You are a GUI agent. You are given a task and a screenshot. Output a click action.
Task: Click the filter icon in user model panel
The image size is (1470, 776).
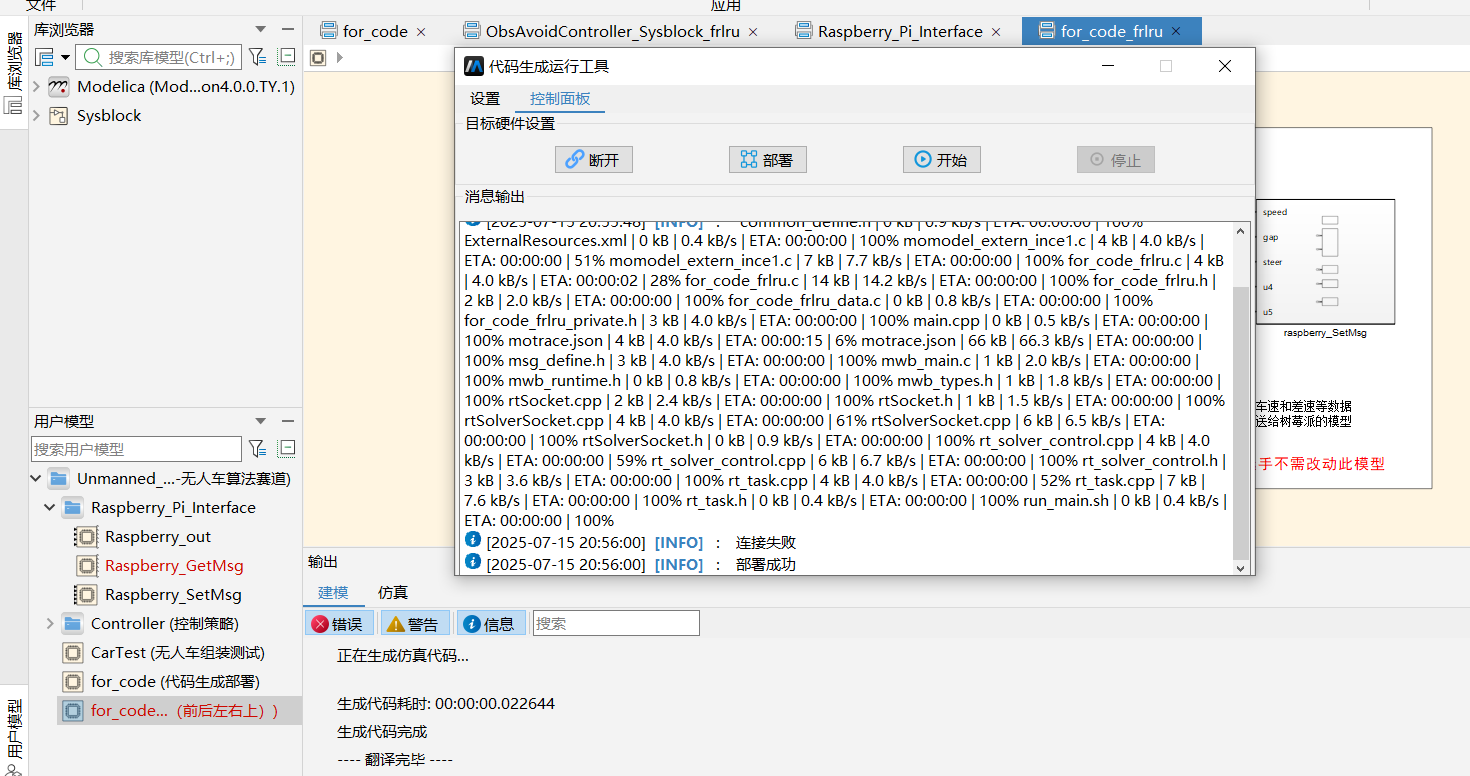click(x=257, y=448)
